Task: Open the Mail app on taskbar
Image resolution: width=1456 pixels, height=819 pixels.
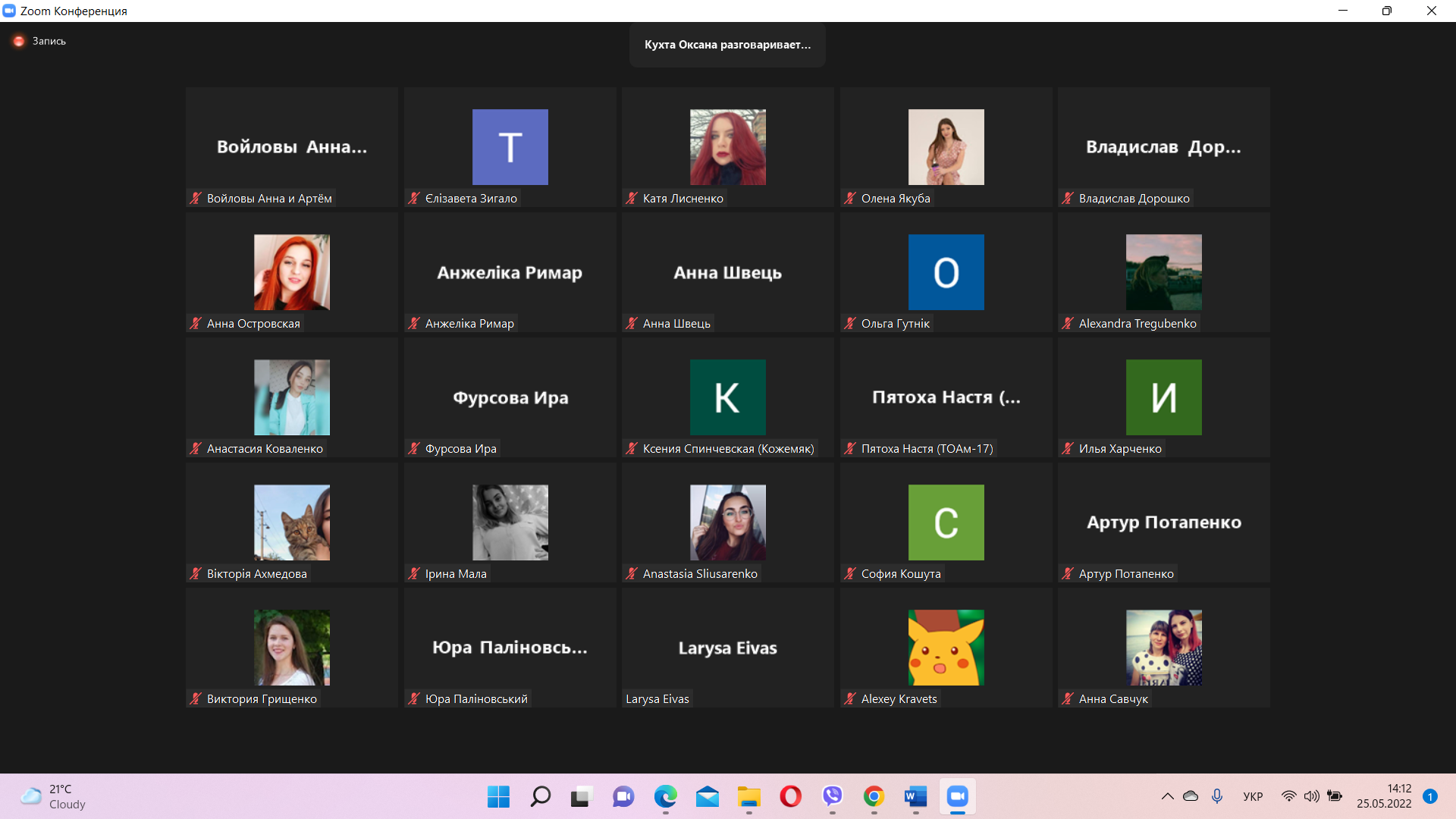Action: click(707, 796)
